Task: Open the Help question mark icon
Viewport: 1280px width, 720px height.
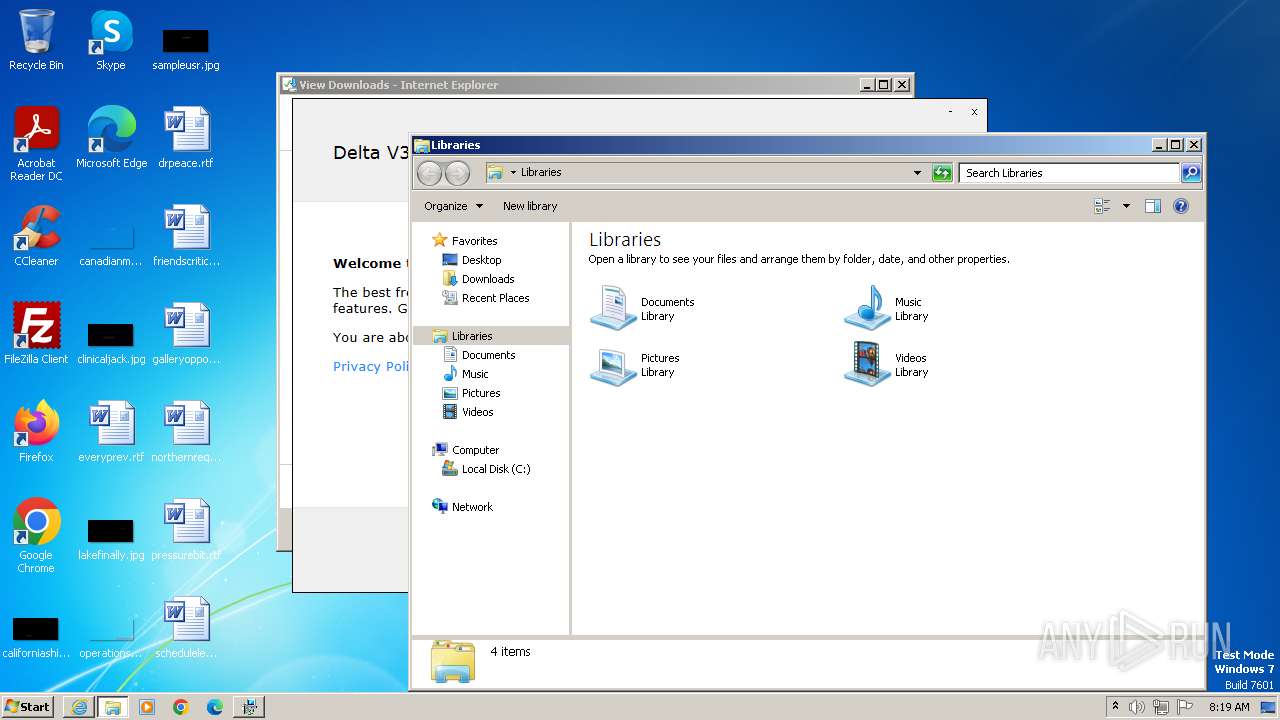Action: 1180,206
